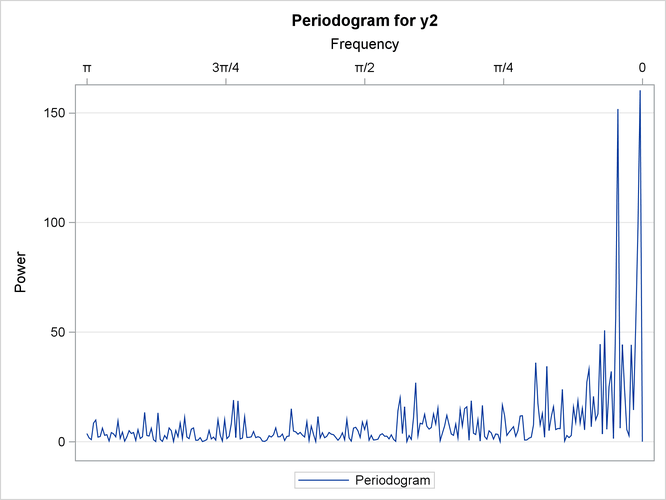Click the π/2 frequency tick label
Screen dimensions: 666x500
[364, 67]
